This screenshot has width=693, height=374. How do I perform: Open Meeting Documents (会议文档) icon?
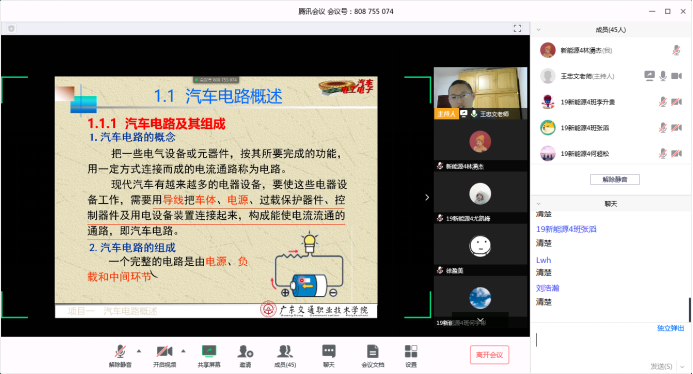pos(373,351)
